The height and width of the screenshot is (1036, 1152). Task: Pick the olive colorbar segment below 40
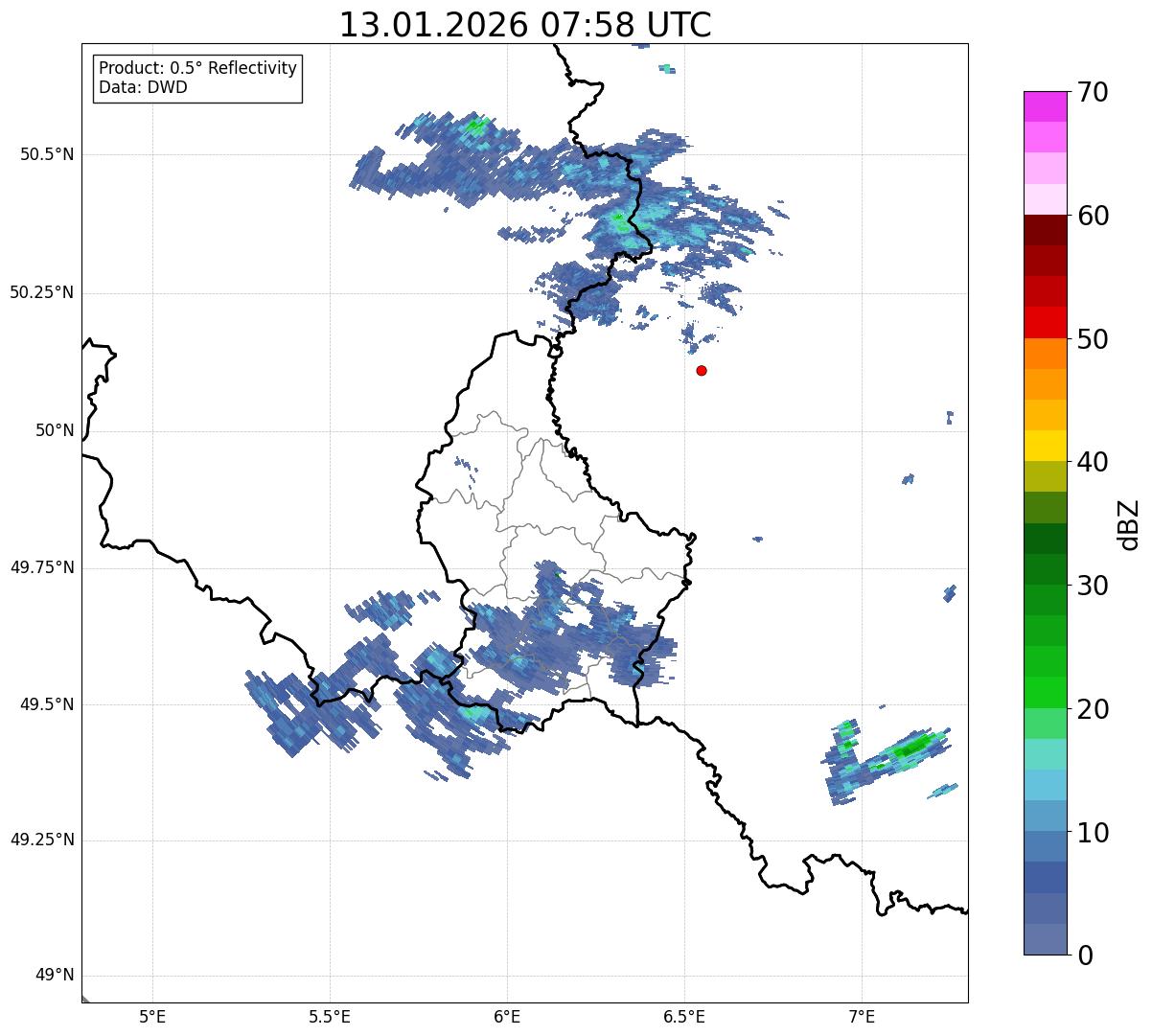1046,476
